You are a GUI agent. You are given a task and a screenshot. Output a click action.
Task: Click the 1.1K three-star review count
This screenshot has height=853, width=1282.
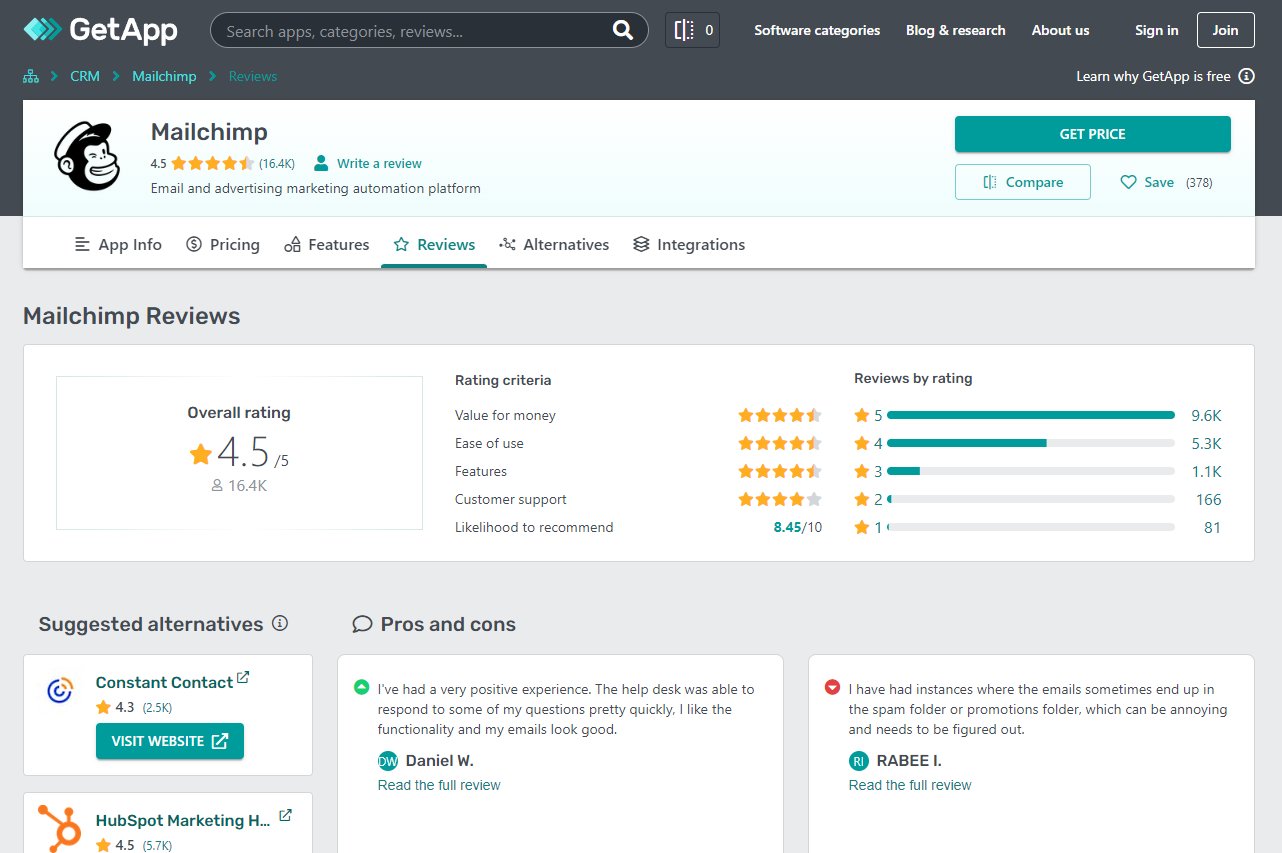pos(1206,471)
